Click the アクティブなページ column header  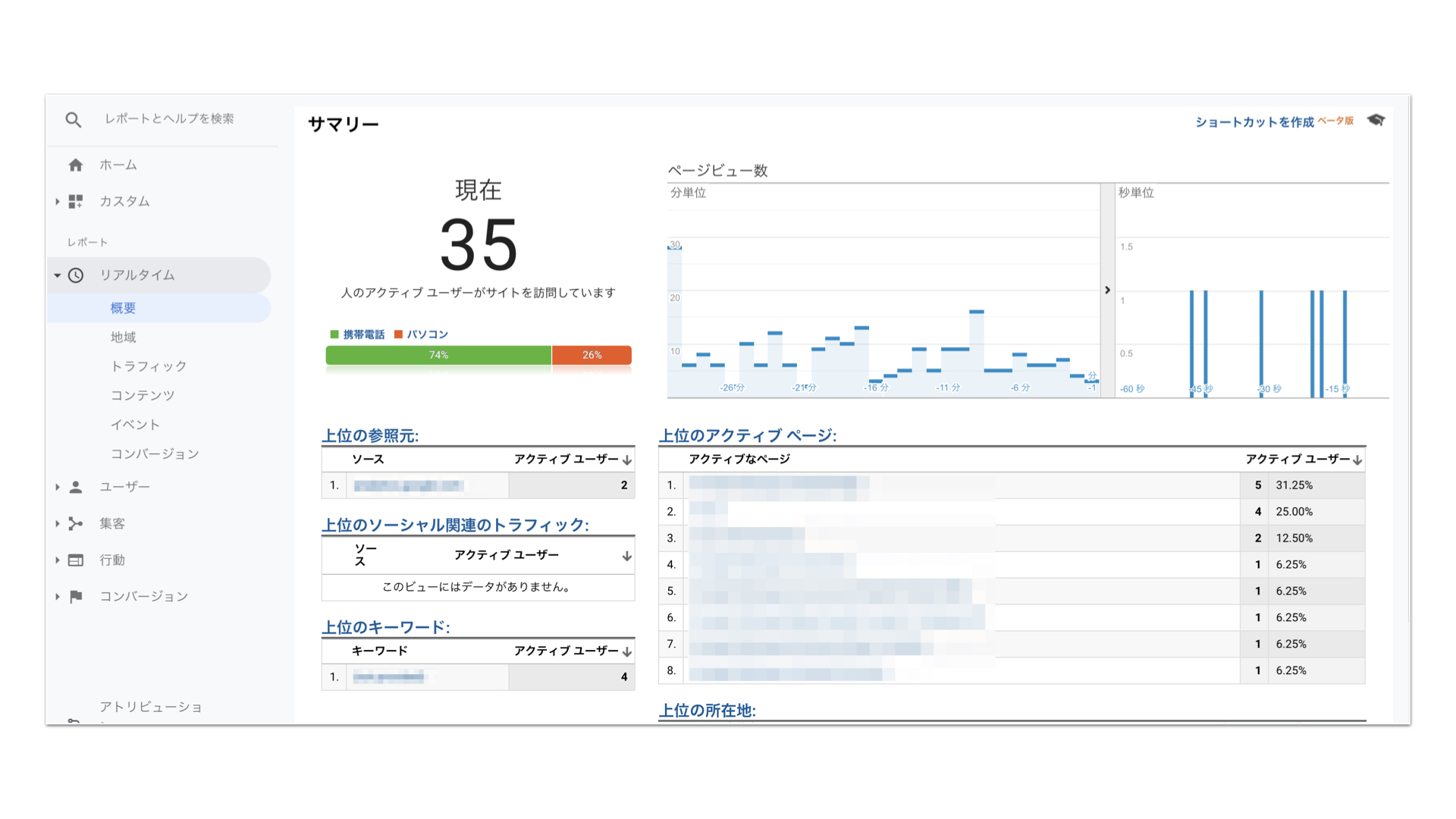[x=739, y=460]
